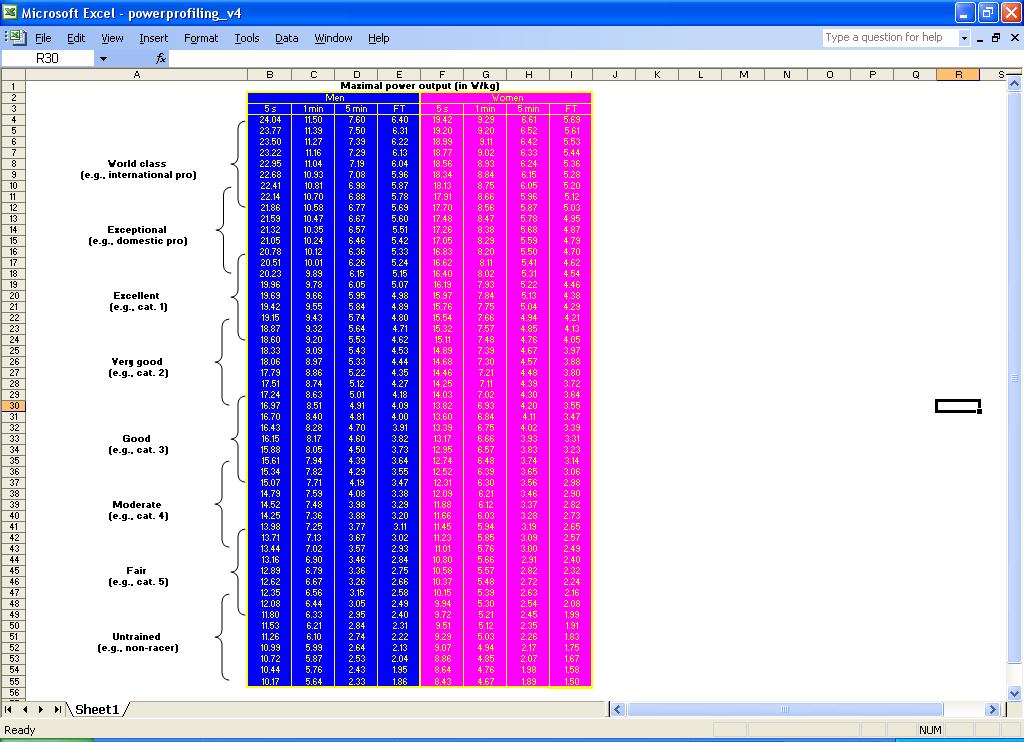Click the blue Men header cell
Image resolution: width=1024 pixels, height=742 pixels.
pos(334,98)
